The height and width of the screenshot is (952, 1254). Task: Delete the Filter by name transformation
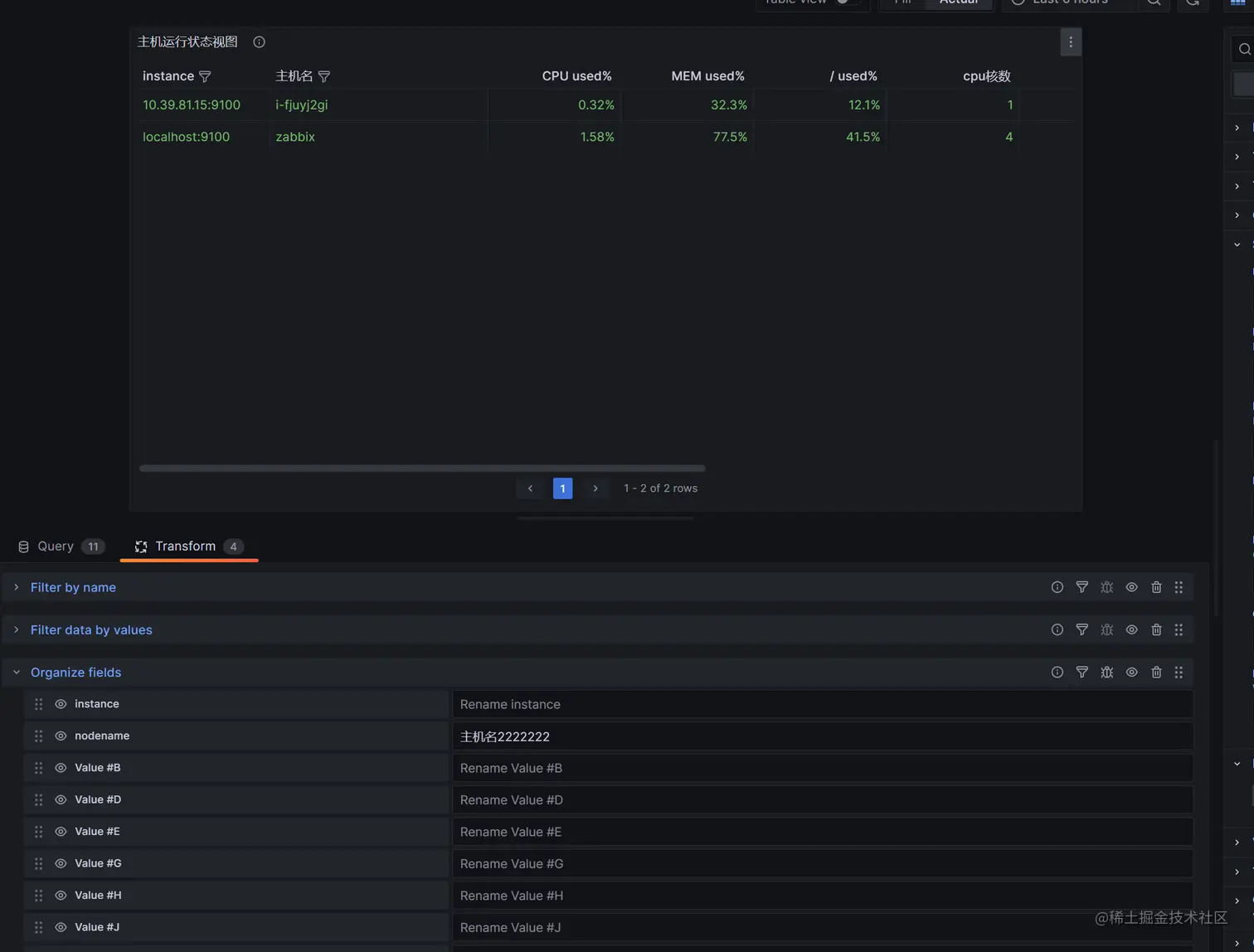point(1156,587)
